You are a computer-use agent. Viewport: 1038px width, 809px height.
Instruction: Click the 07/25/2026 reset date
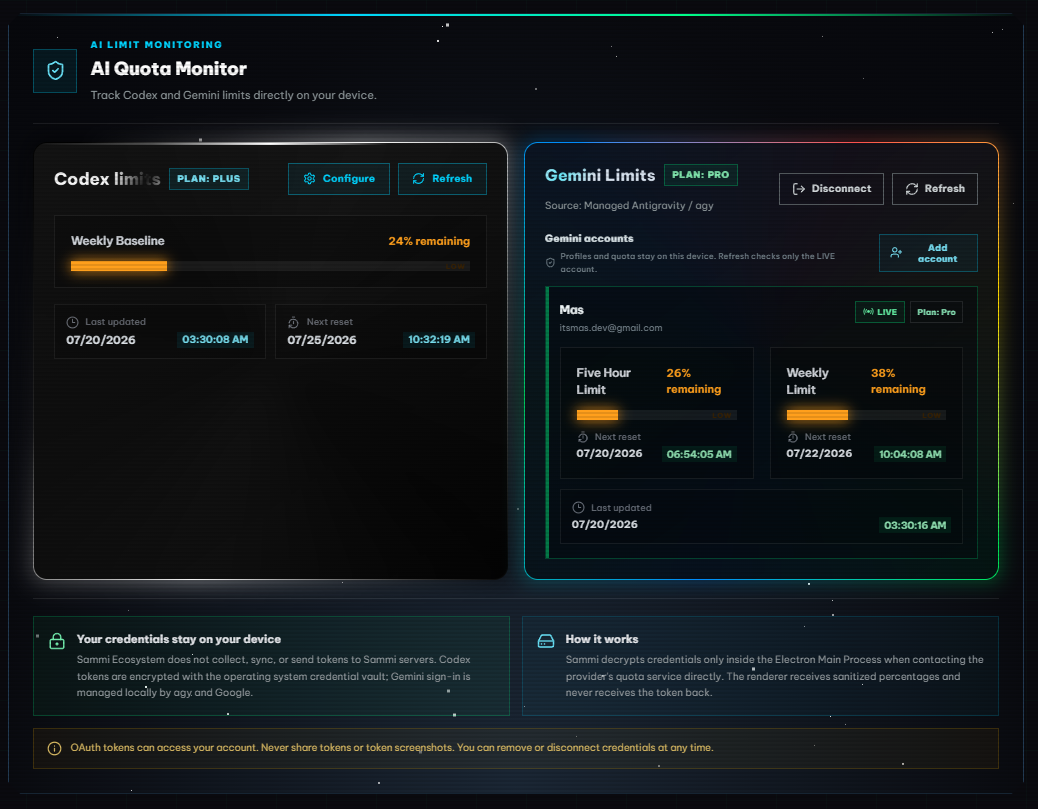pos(322,340)
